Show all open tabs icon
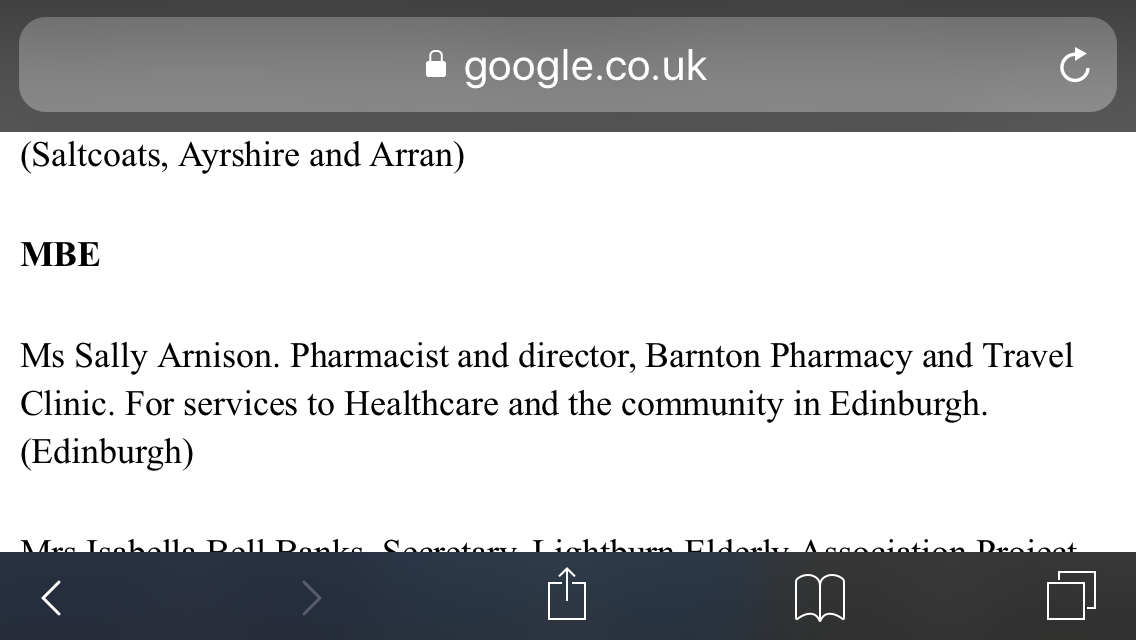The width and height of the screenshot is (1136, 640). click(x=1072, y=596)
